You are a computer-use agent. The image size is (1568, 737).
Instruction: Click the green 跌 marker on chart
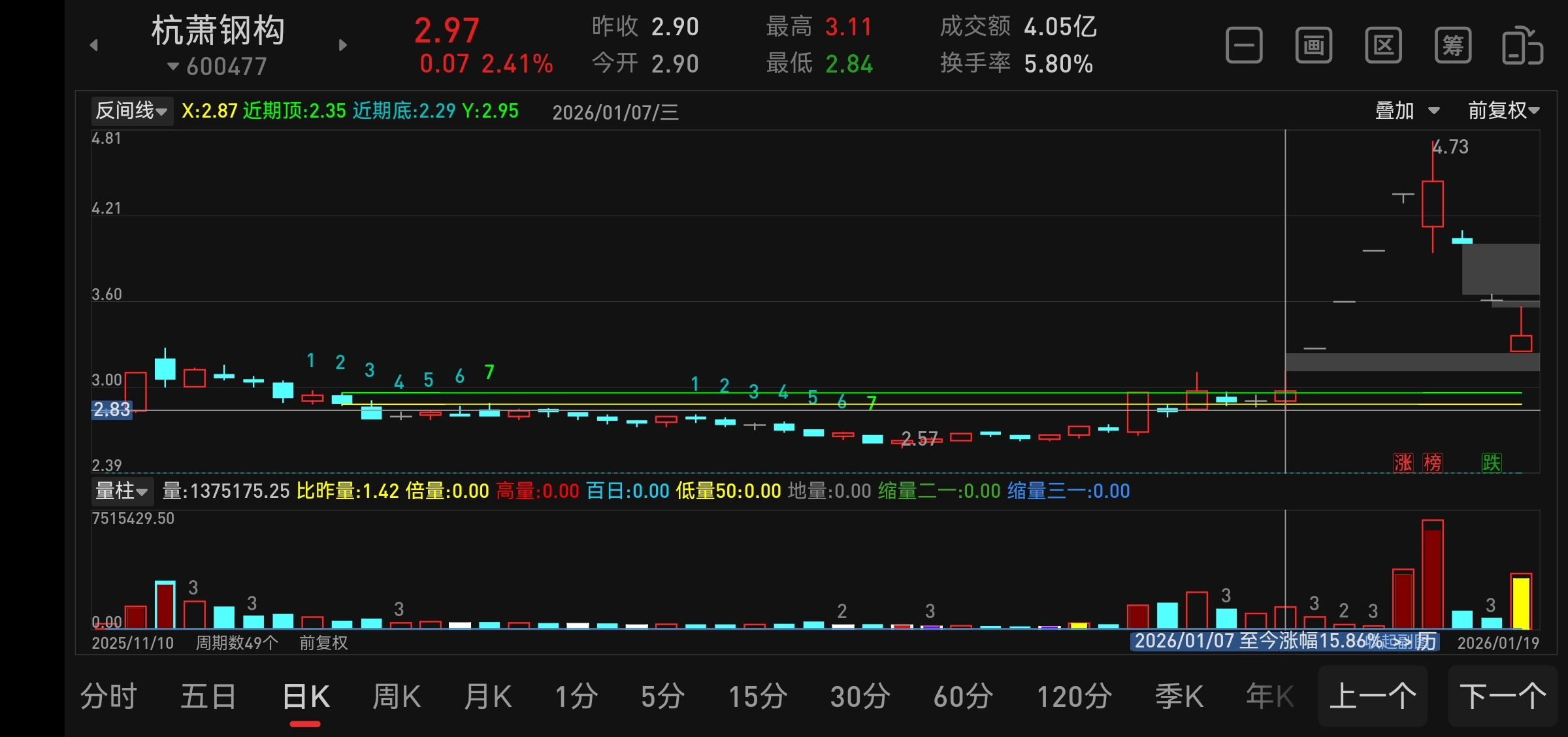(1491, 463)
